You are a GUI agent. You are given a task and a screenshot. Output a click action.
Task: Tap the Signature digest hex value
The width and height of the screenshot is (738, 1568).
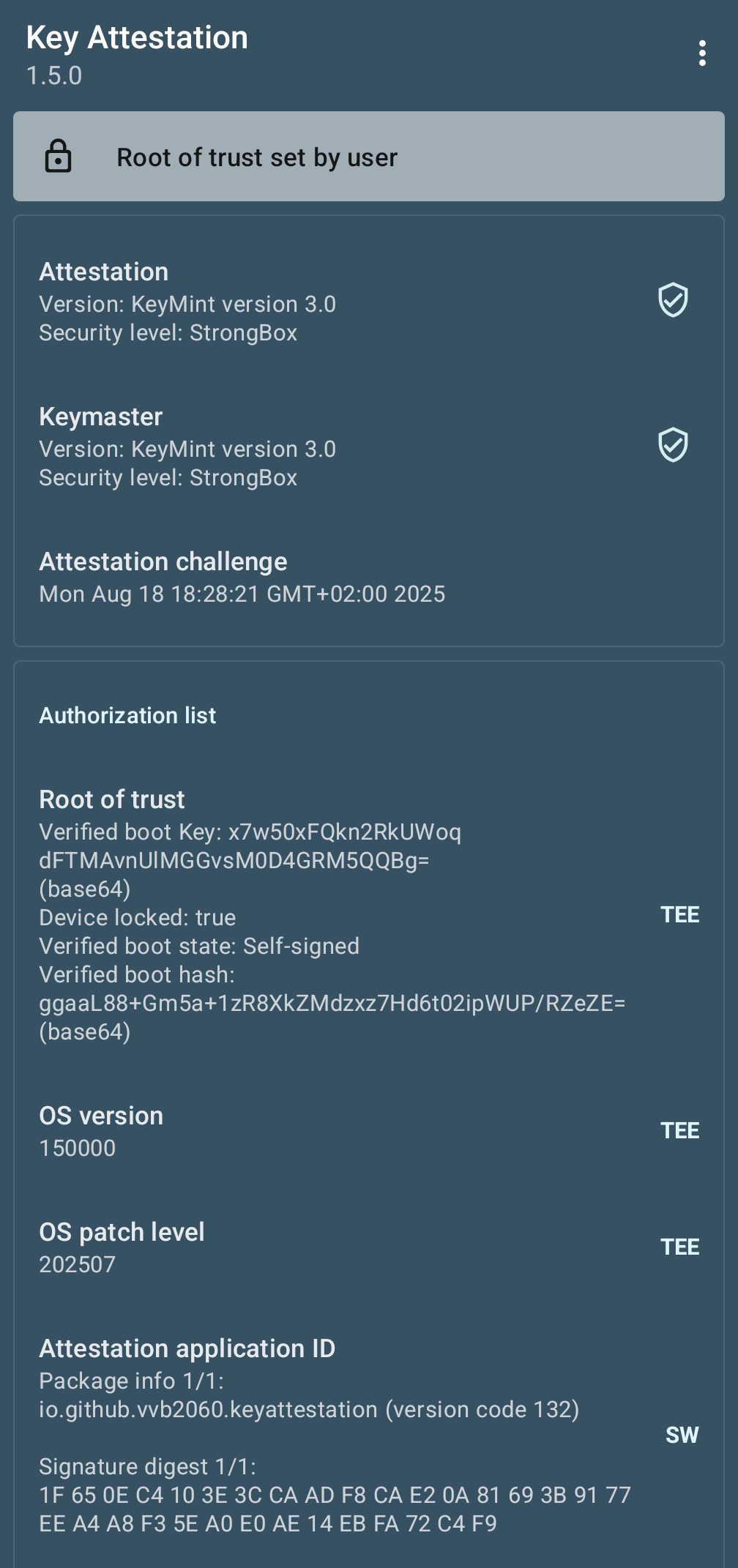click(335, 1509)
